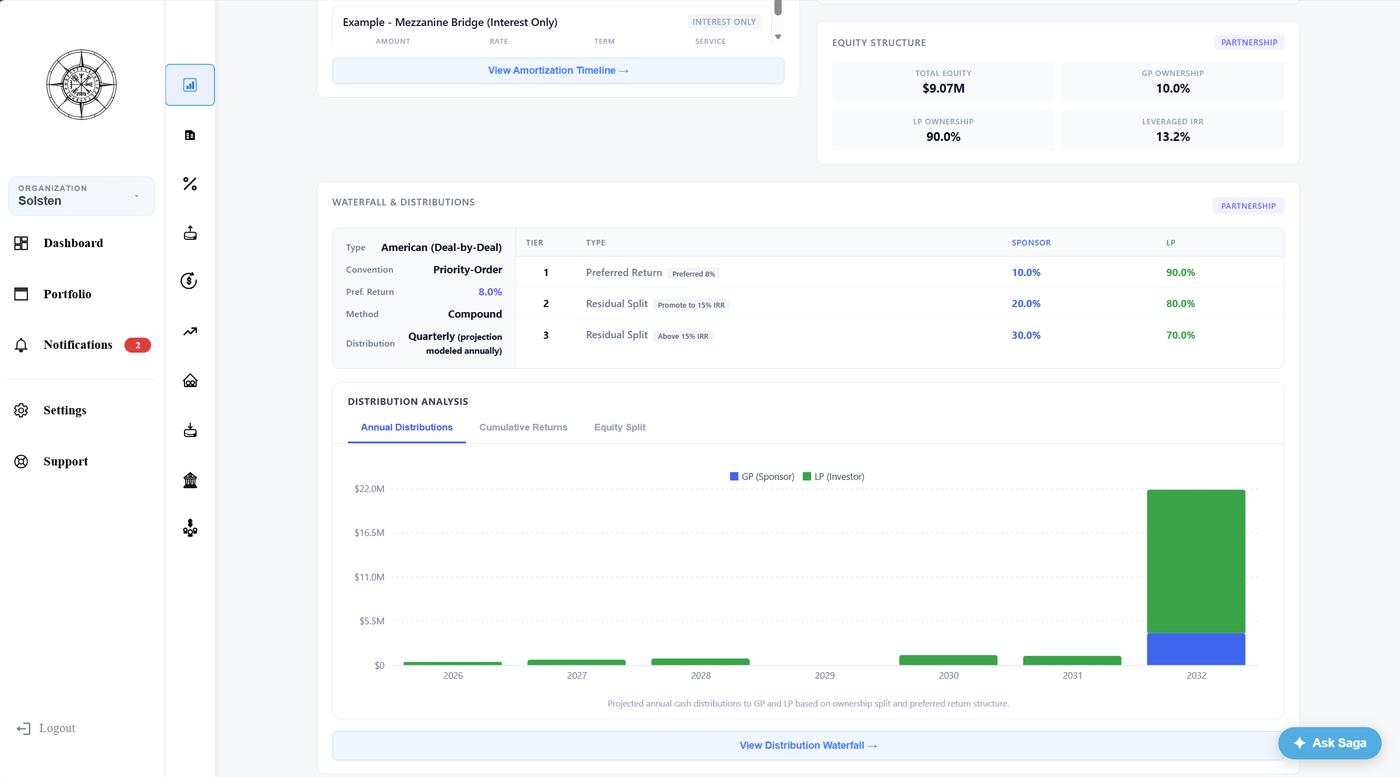Open the house property icon
This screenshot has height=777, width=1400.
[x=190, y=381]
